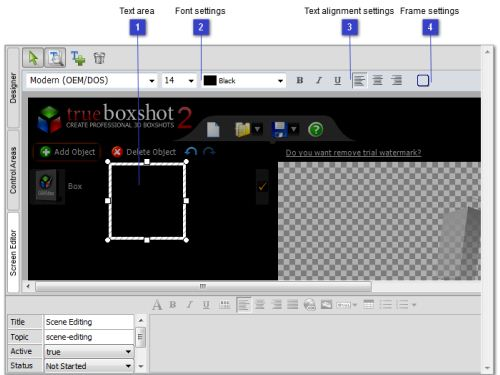
Task: Open the frame settings square icon
Action: [x=423, y=80]
